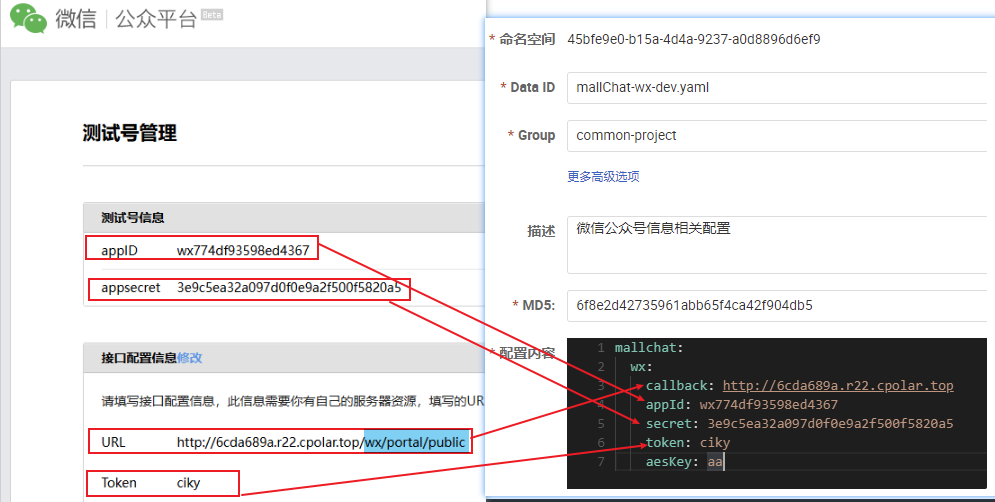Image resolution: width=995 pixels, height=502 pixels.
Task: Click the WeChat logo icon
Action: coord(28,18)
